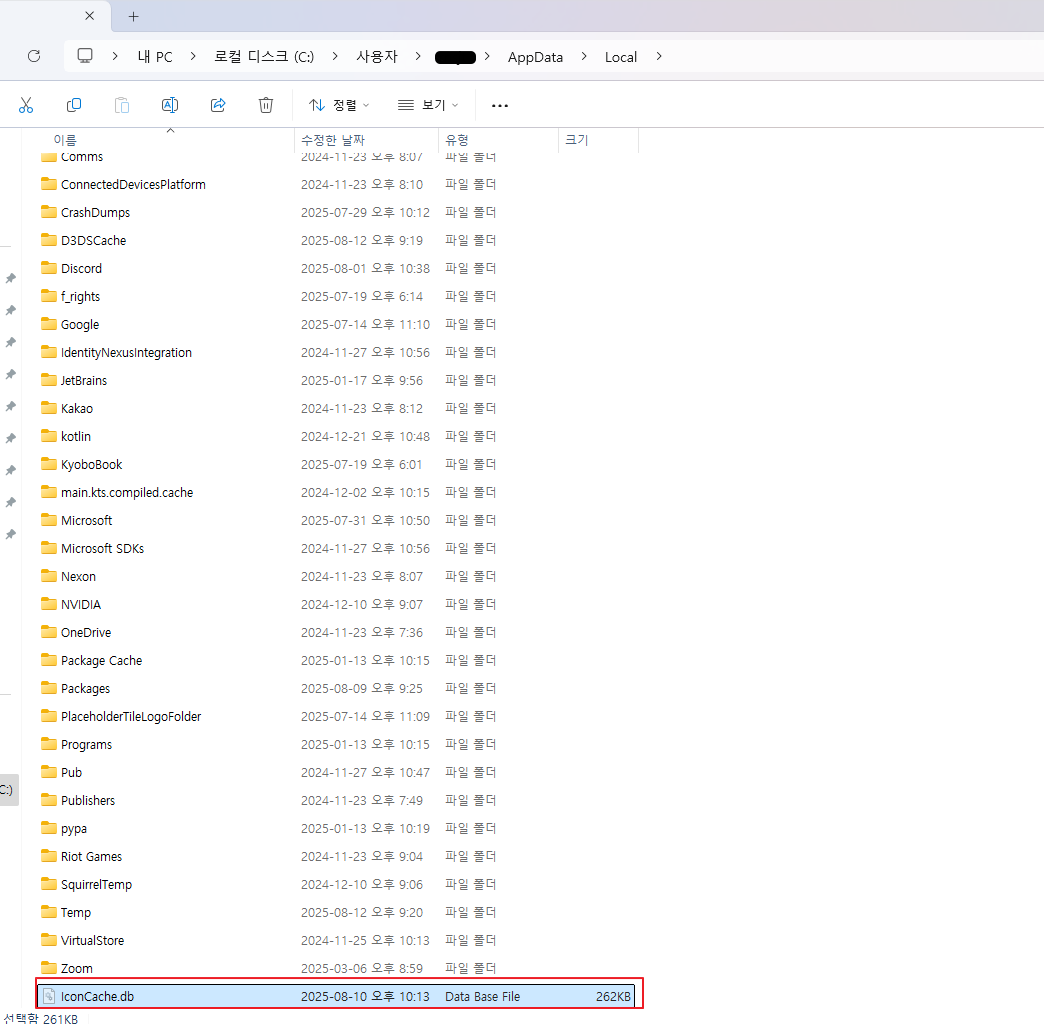The image size is (1044, 1024).
Task: Click the Microsoft folder icon
Action: pyautogui.click(x=49, y=519)
